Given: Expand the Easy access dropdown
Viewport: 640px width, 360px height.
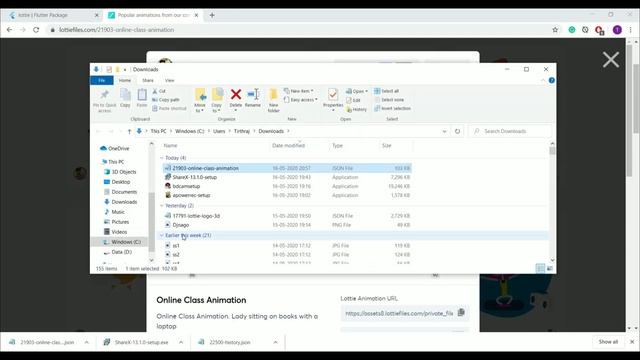Looking at the screenshot, I should [301, 100].
